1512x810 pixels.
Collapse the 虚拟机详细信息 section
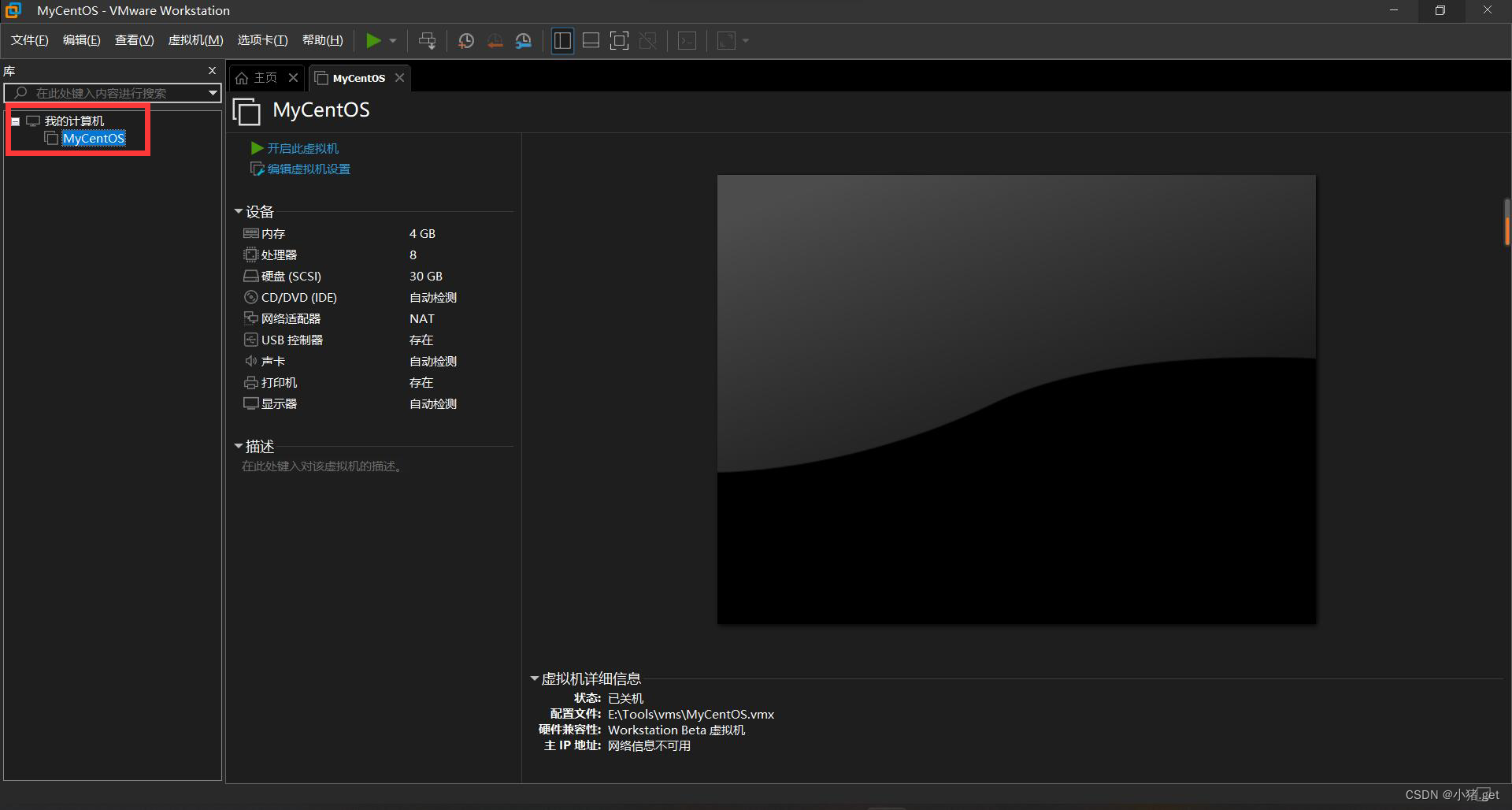pos(535,678)
